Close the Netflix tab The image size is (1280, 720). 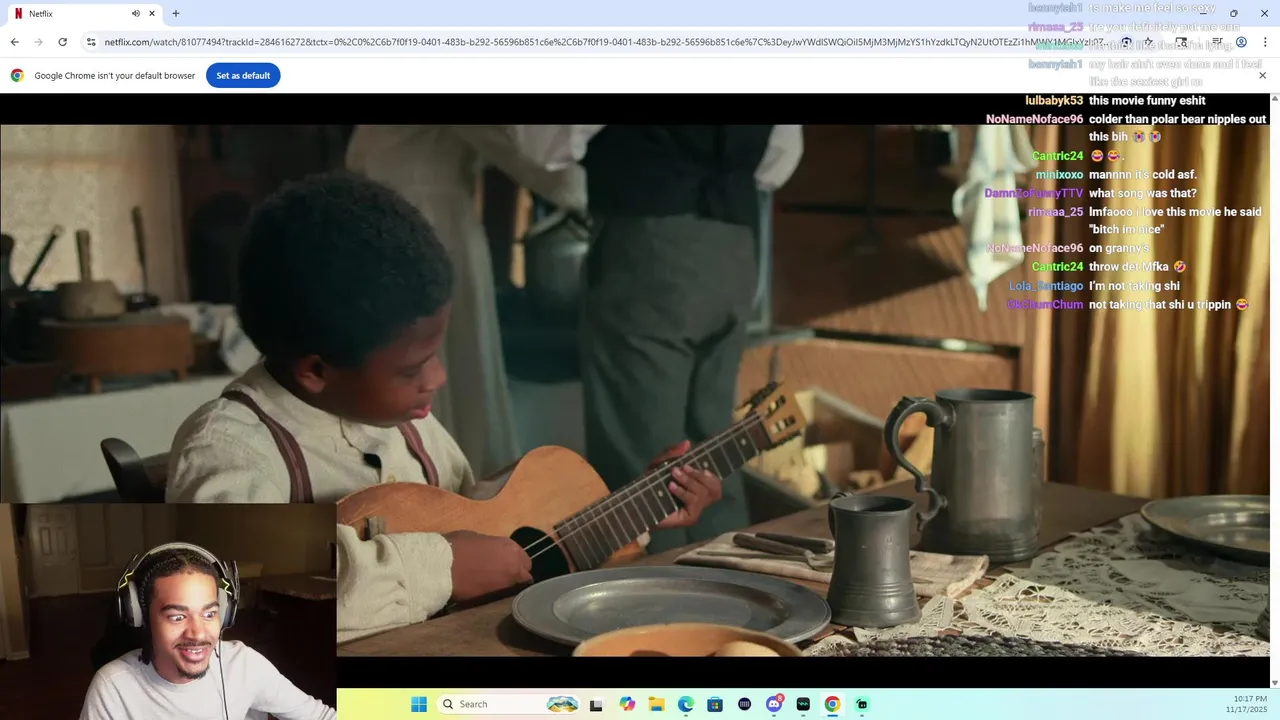[x=153, y=14]
